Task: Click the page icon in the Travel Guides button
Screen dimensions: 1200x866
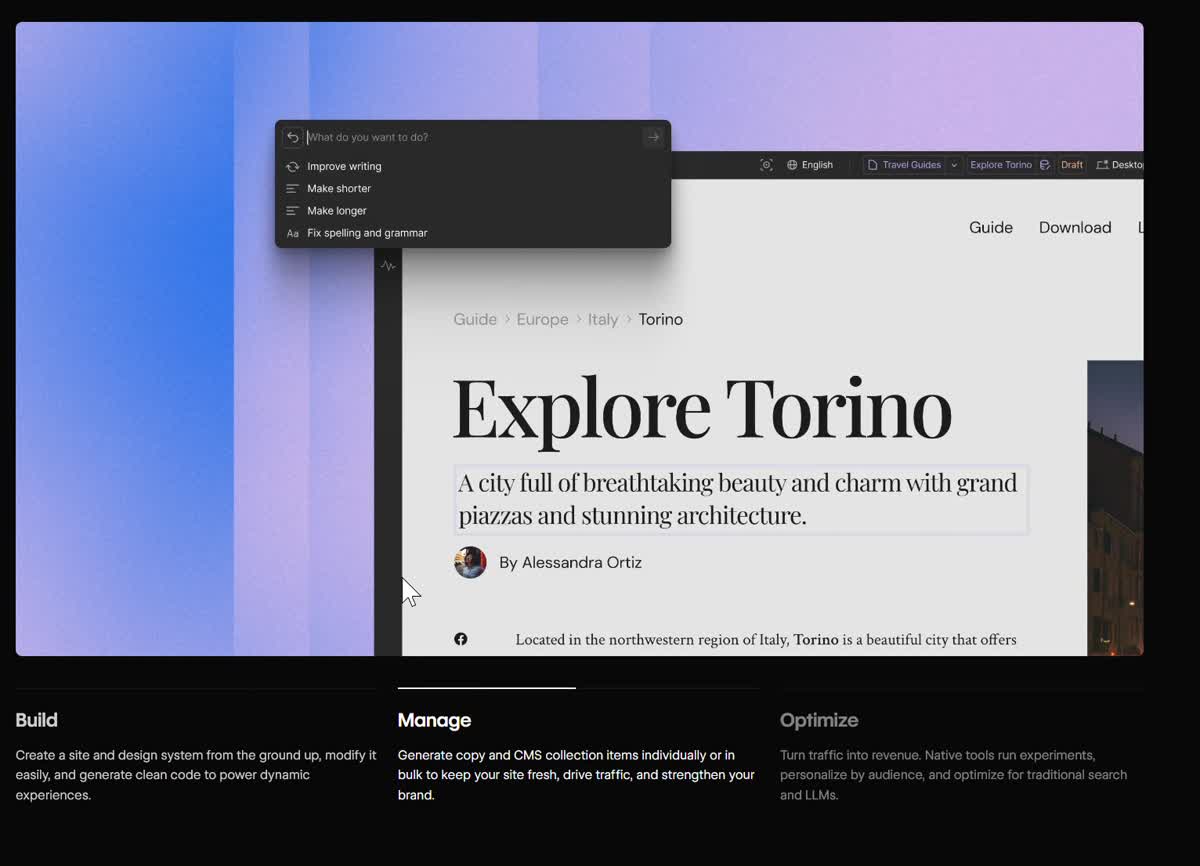Action: [872, 165]
